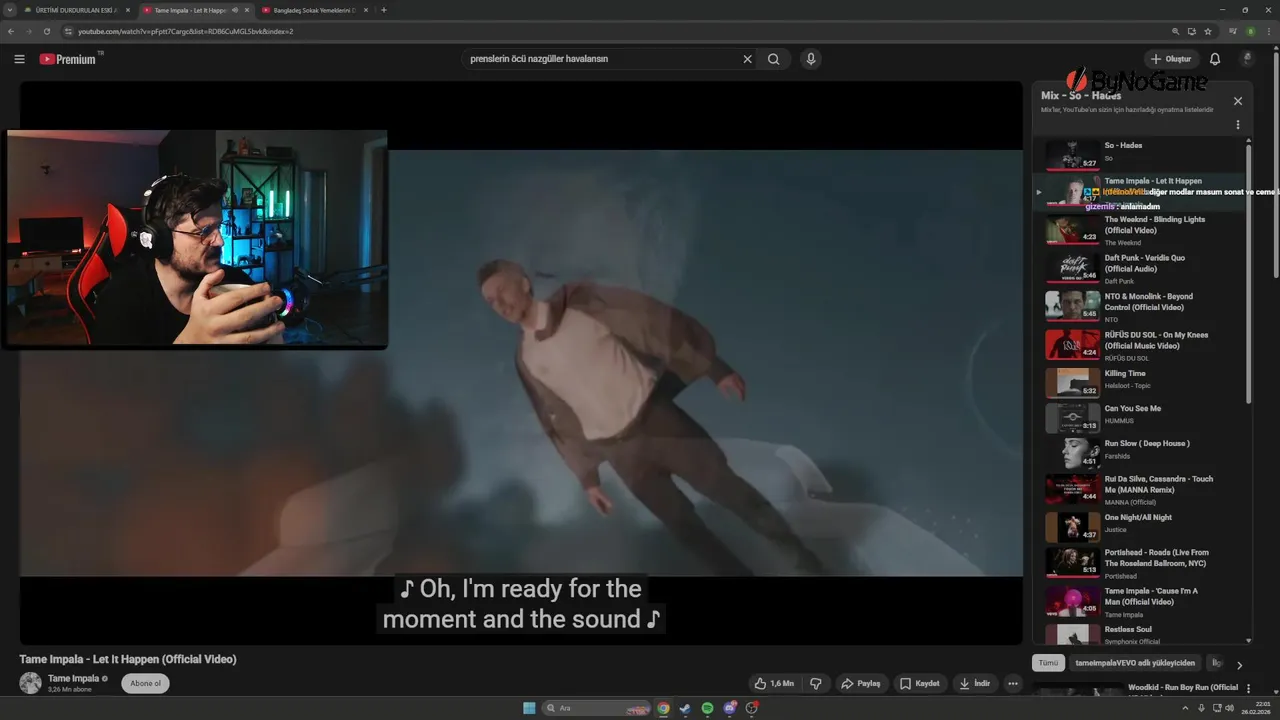
Task: Open the Tame Impala channel name link
Action: (73, 678)
